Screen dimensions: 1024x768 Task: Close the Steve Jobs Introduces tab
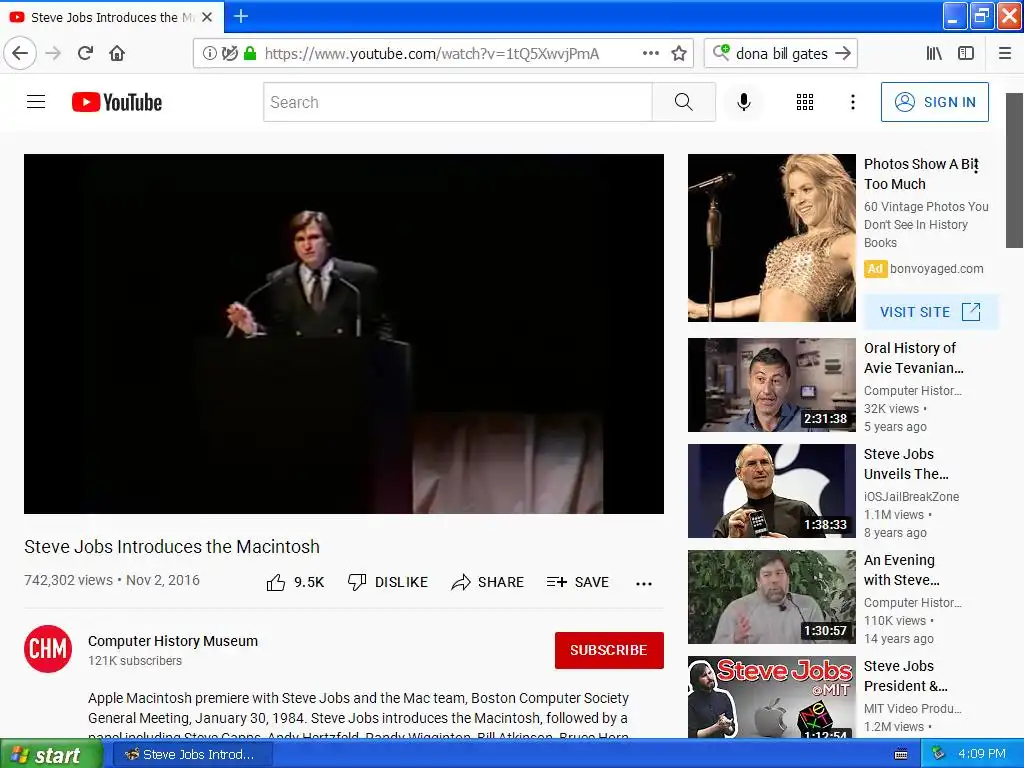(x=207, y=18)
